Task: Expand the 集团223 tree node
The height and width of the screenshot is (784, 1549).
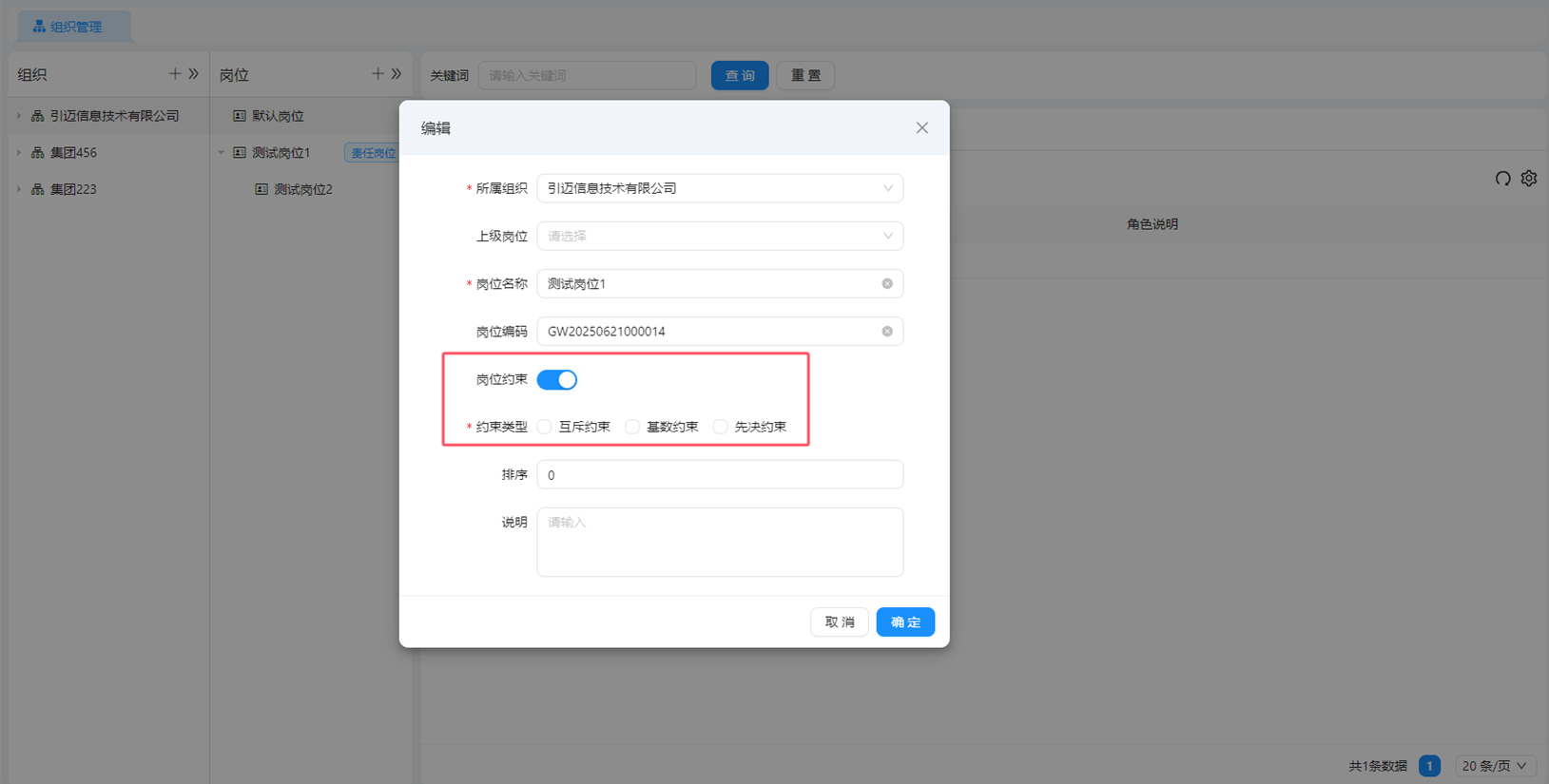Action: coord(19,189)
